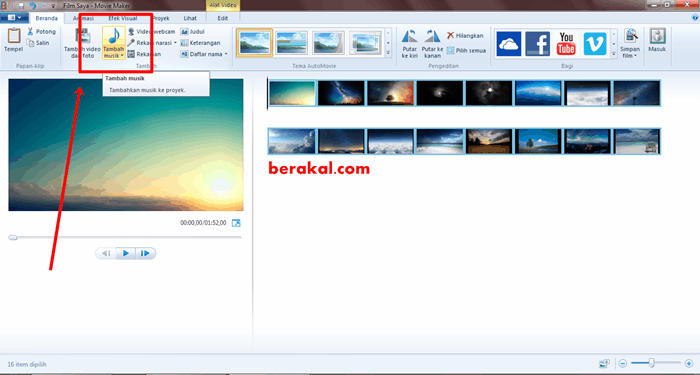
Task: Share the movie to OneDrive
Action: click(508, 44)
